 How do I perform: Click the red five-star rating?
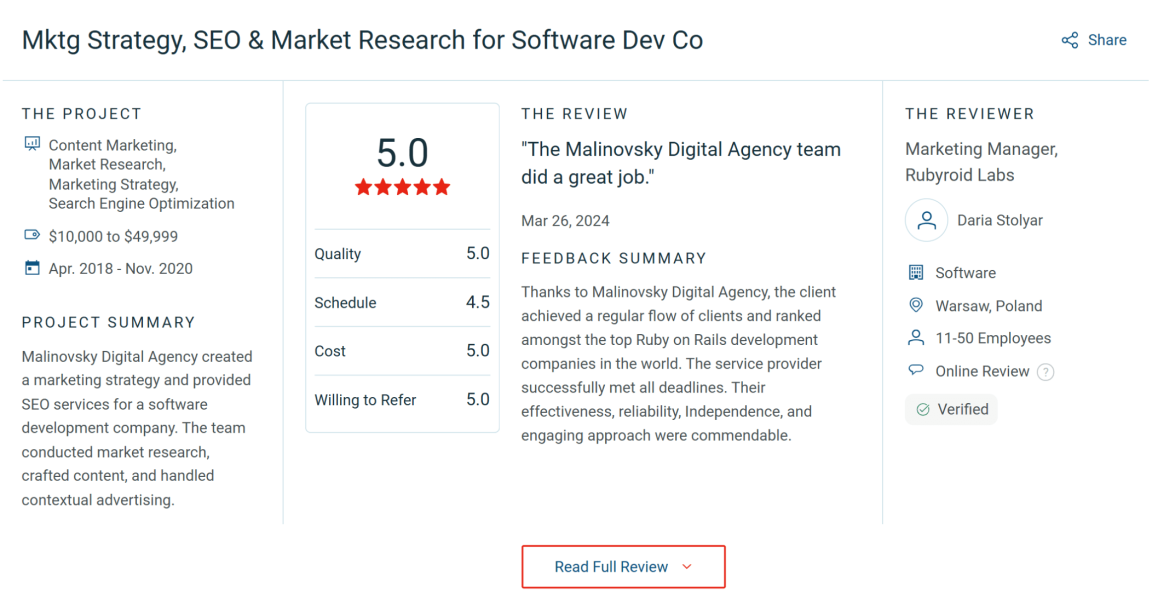point(402,188)
